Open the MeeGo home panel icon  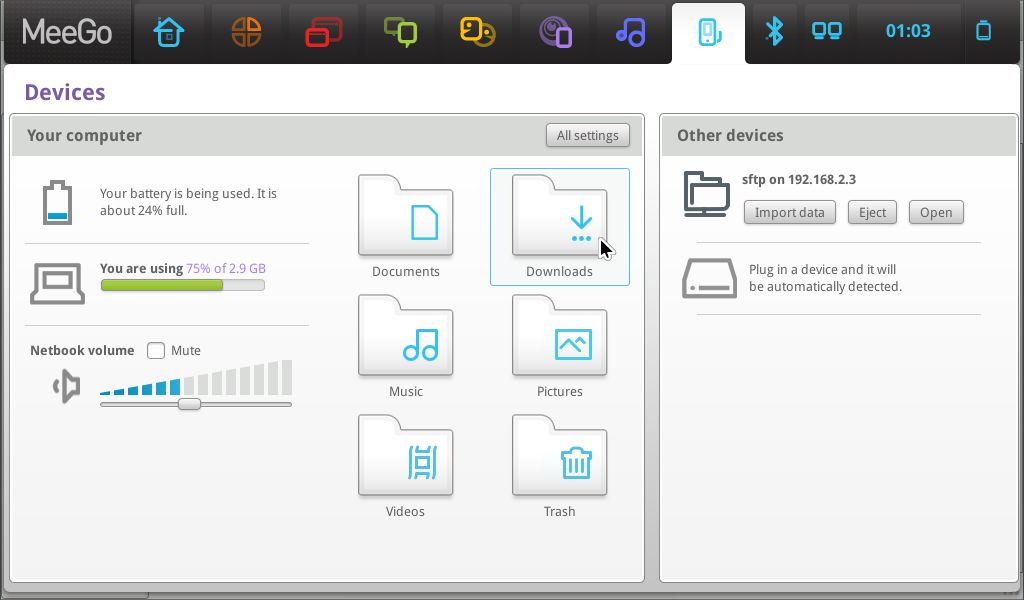tap(168, 32)
